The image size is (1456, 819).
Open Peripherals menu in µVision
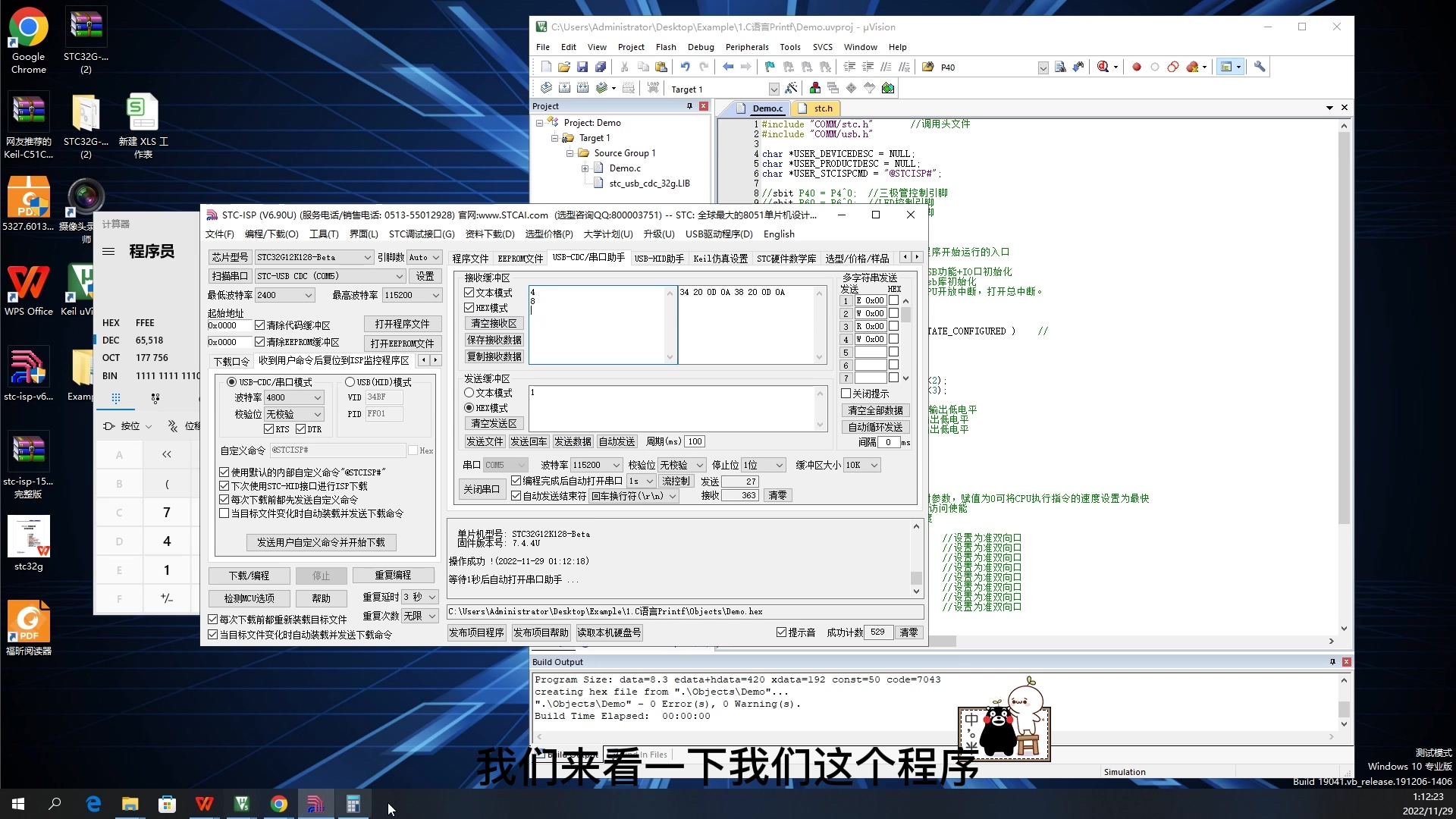point(747,47)
